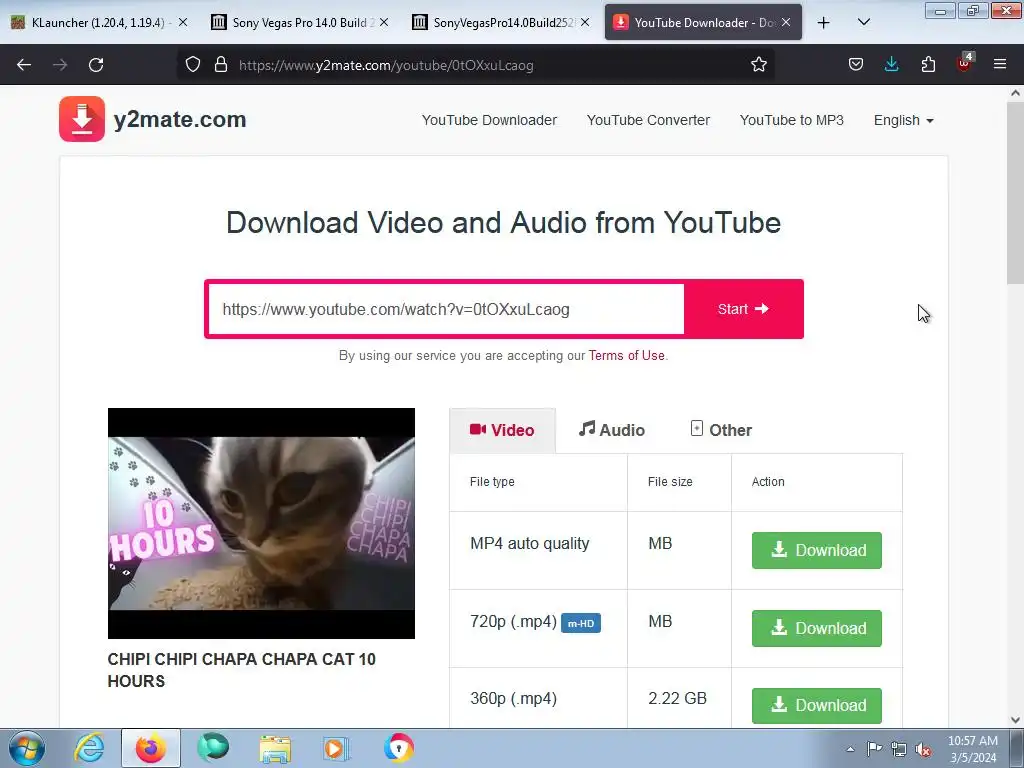Close the KLauncher tab
Screen dimensions: 1024x768
(183, 22)
